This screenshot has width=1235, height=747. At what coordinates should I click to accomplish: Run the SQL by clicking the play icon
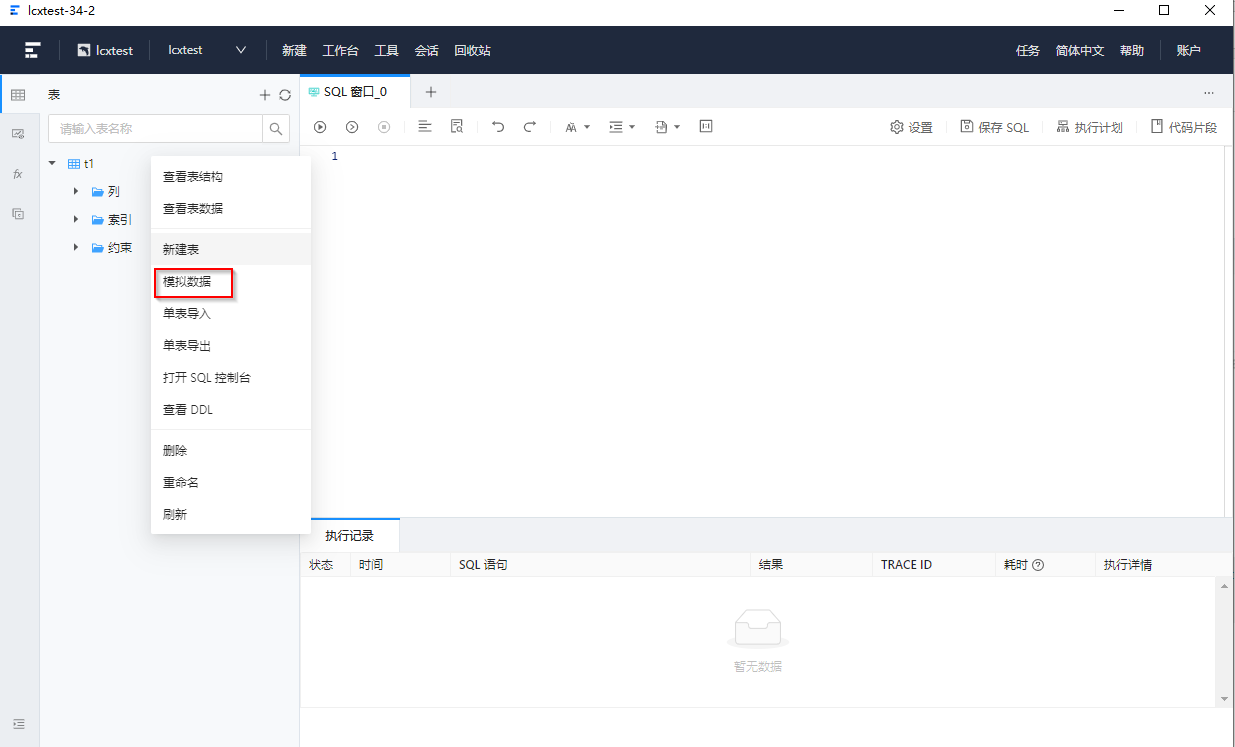coord(320,127)
